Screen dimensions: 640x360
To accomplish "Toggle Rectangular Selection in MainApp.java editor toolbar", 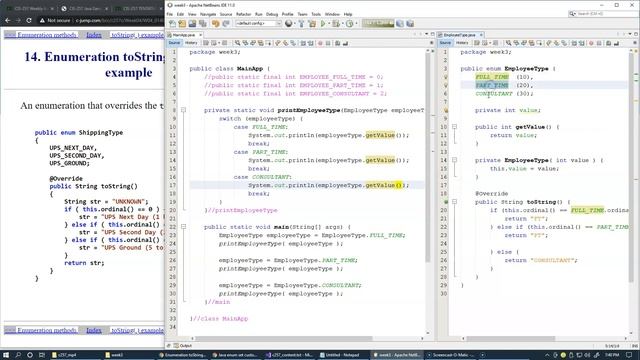I will pos(268,43).
